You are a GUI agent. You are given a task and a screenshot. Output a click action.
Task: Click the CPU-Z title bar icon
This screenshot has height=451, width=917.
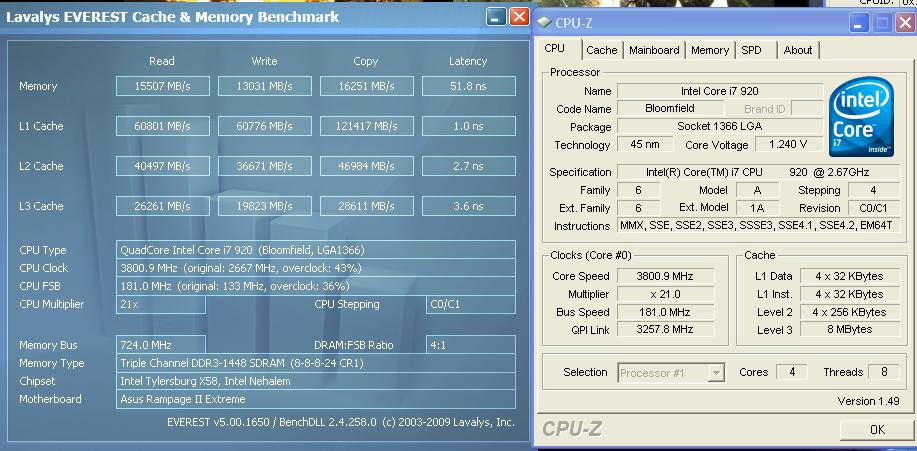click(544, 22)
